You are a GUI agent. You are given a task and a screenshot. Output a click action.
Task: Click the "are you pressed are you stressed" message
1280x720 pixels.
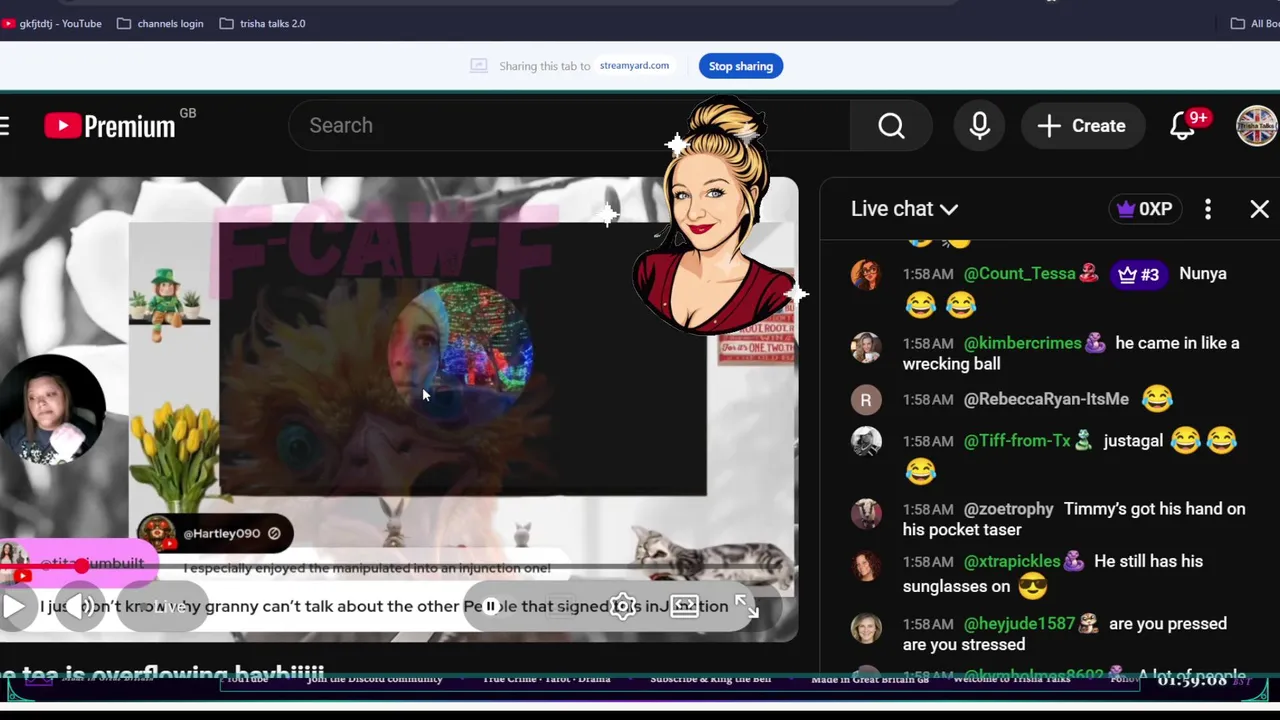click(1065, 634)
